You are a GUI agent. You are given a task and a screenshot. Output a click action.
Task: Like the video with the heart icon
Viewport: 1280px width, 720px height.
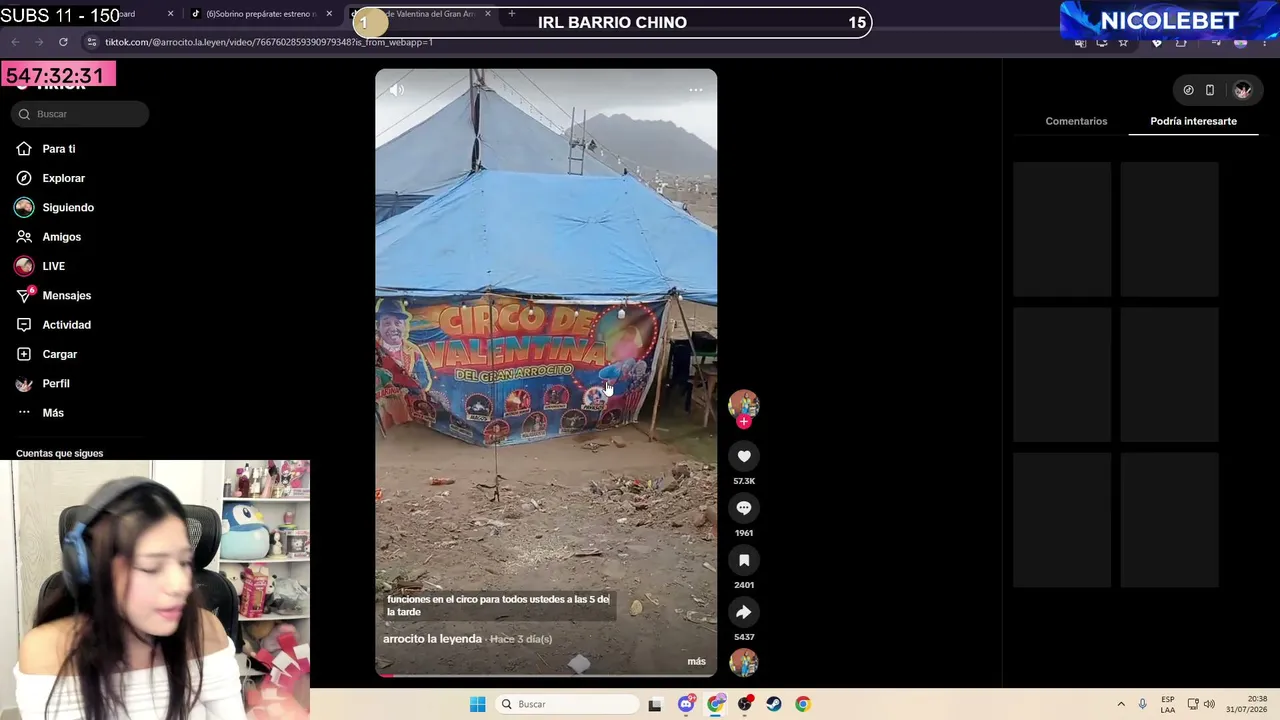(x=744, y=457)
